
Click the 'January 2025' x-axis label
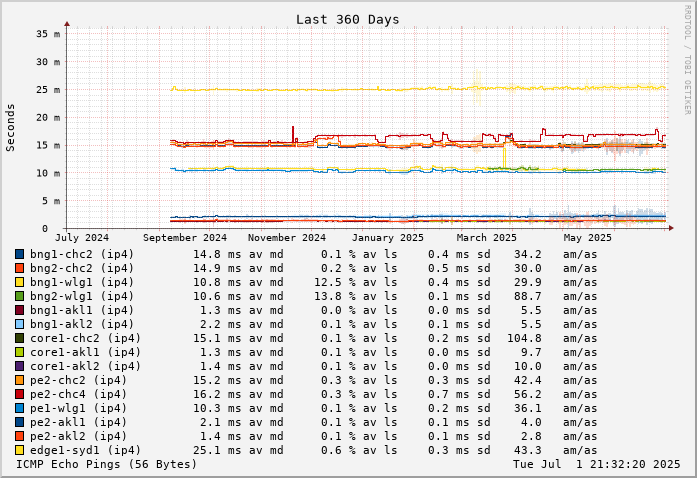388,238
